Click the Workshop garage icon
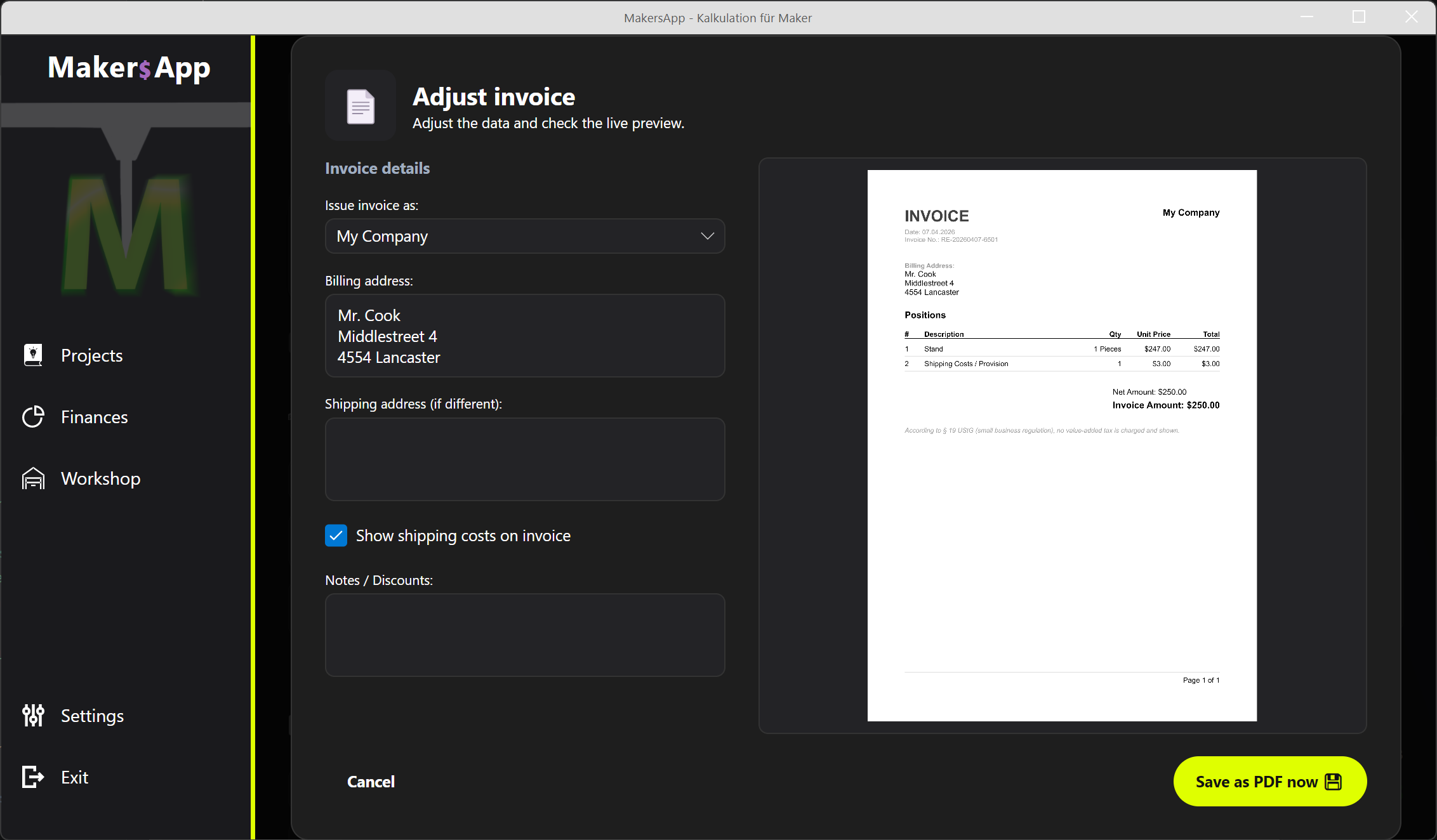Viewport: 1437px width, 840px height. 33,478
